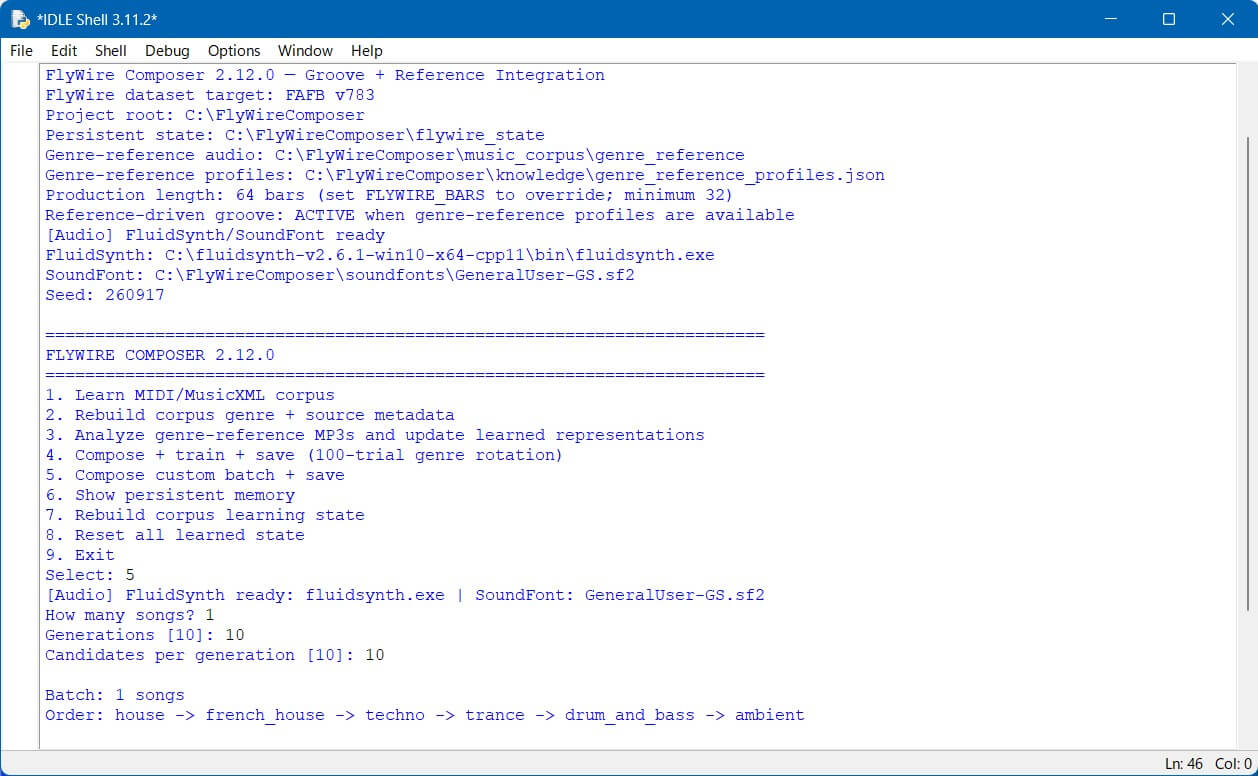Click '[Audio] FluidSynth ready: fluidsynth.exe' line
1258x776 pixels.
(x=405, y=595)
